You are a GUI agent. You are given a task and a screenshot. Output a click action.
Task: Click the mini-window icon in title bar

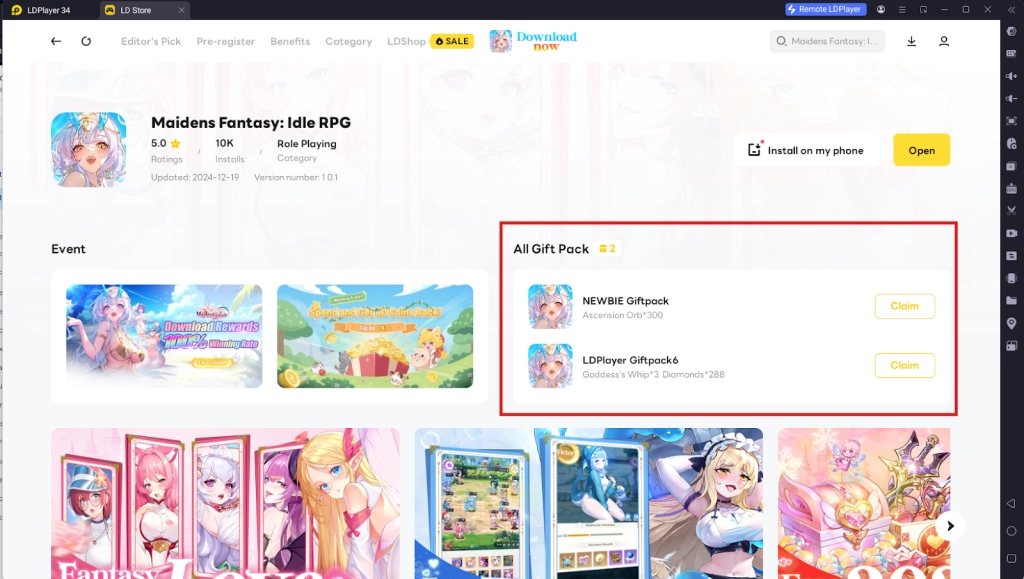(x=923, y=9)
